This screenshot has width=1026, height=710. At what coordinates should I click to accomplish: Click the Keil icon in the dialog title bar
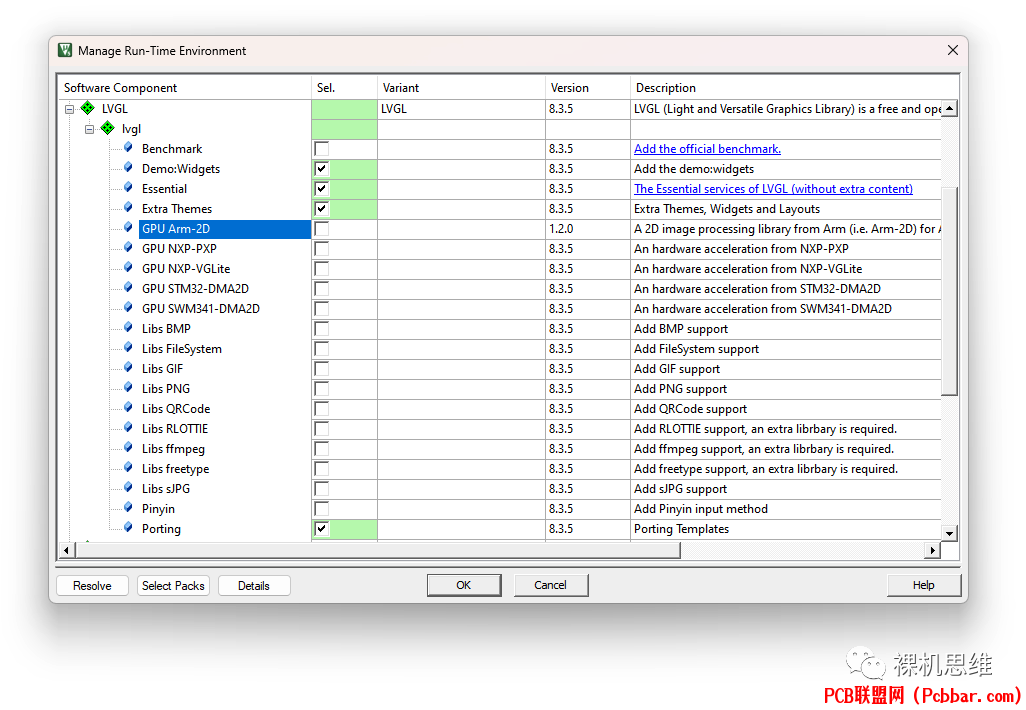pyautogui.click(x=65, y=50)
